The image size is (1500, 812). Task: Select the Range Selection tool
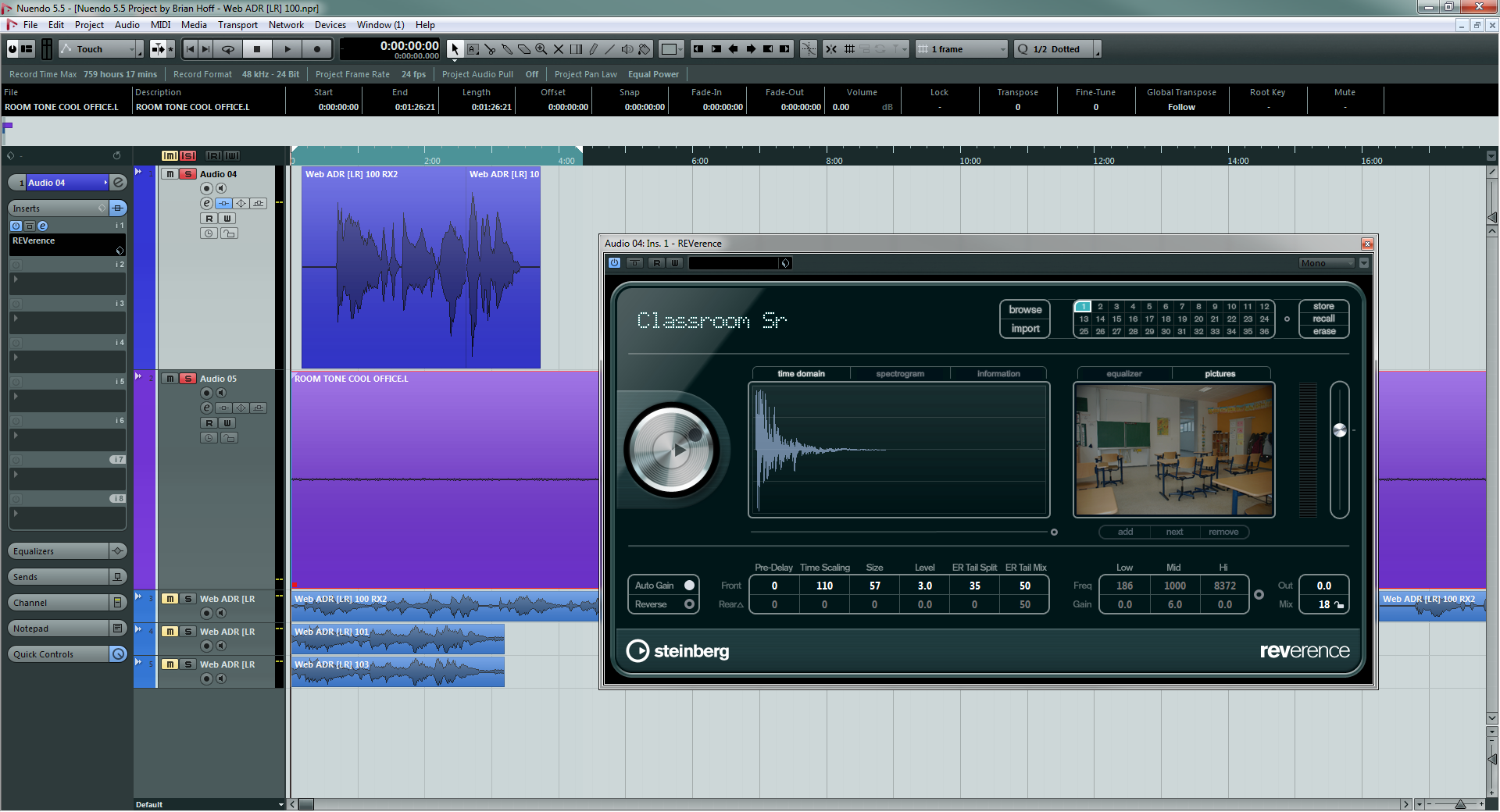(x=473, y=49)
